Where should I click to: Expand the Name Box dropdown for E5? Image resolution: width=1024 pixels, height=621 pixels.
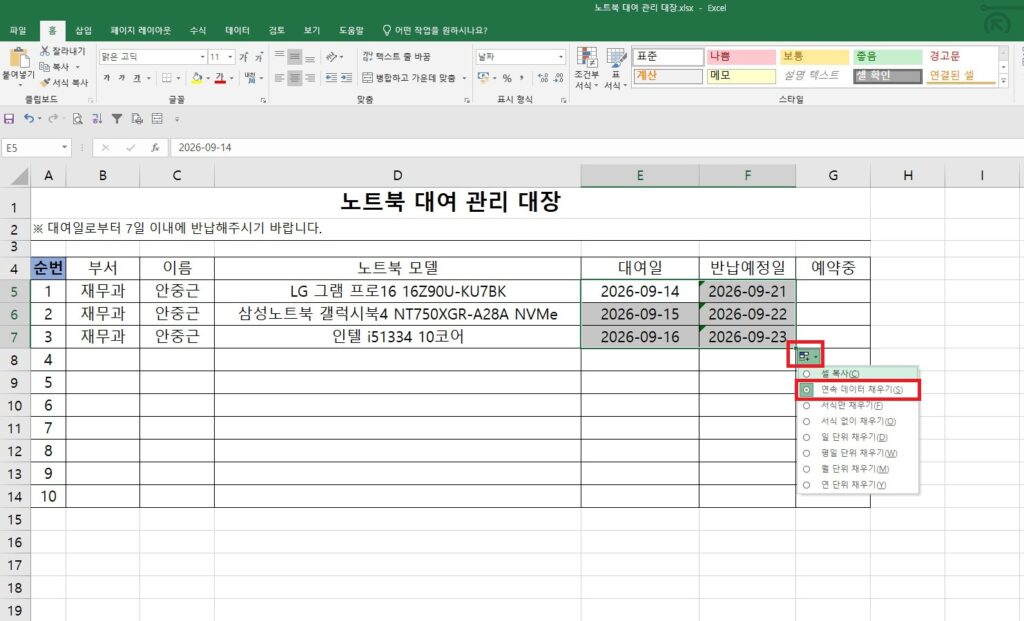click(64, 148)
